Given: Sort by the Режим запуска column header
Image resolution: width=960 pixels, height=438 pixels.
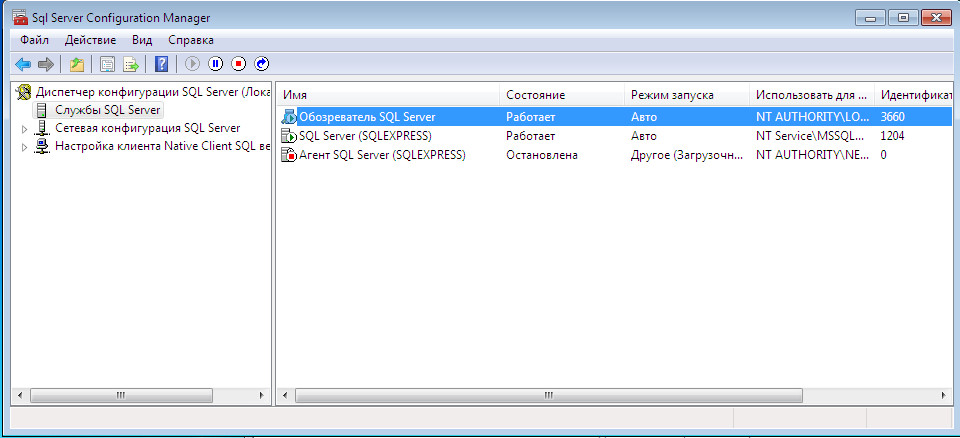Looking at the screenshot, I should click(687, 95).
